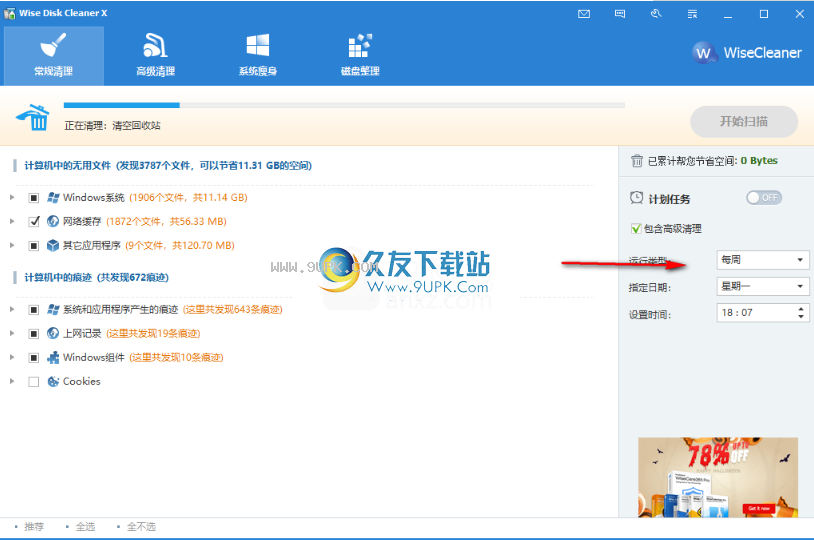
Task: Decrease the 18:07 time with down arrow
Action: click(801, 316)
